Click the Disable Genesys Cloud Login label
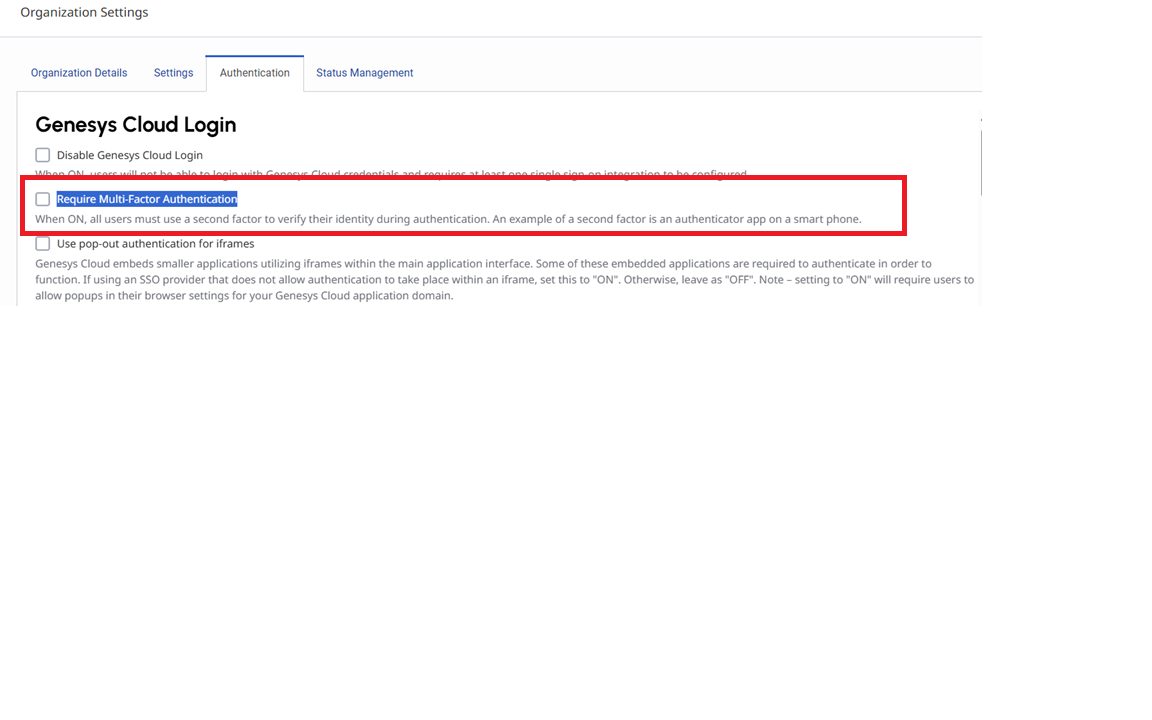1152x720 pixels. pyautogui.click(x=129, y=155)
